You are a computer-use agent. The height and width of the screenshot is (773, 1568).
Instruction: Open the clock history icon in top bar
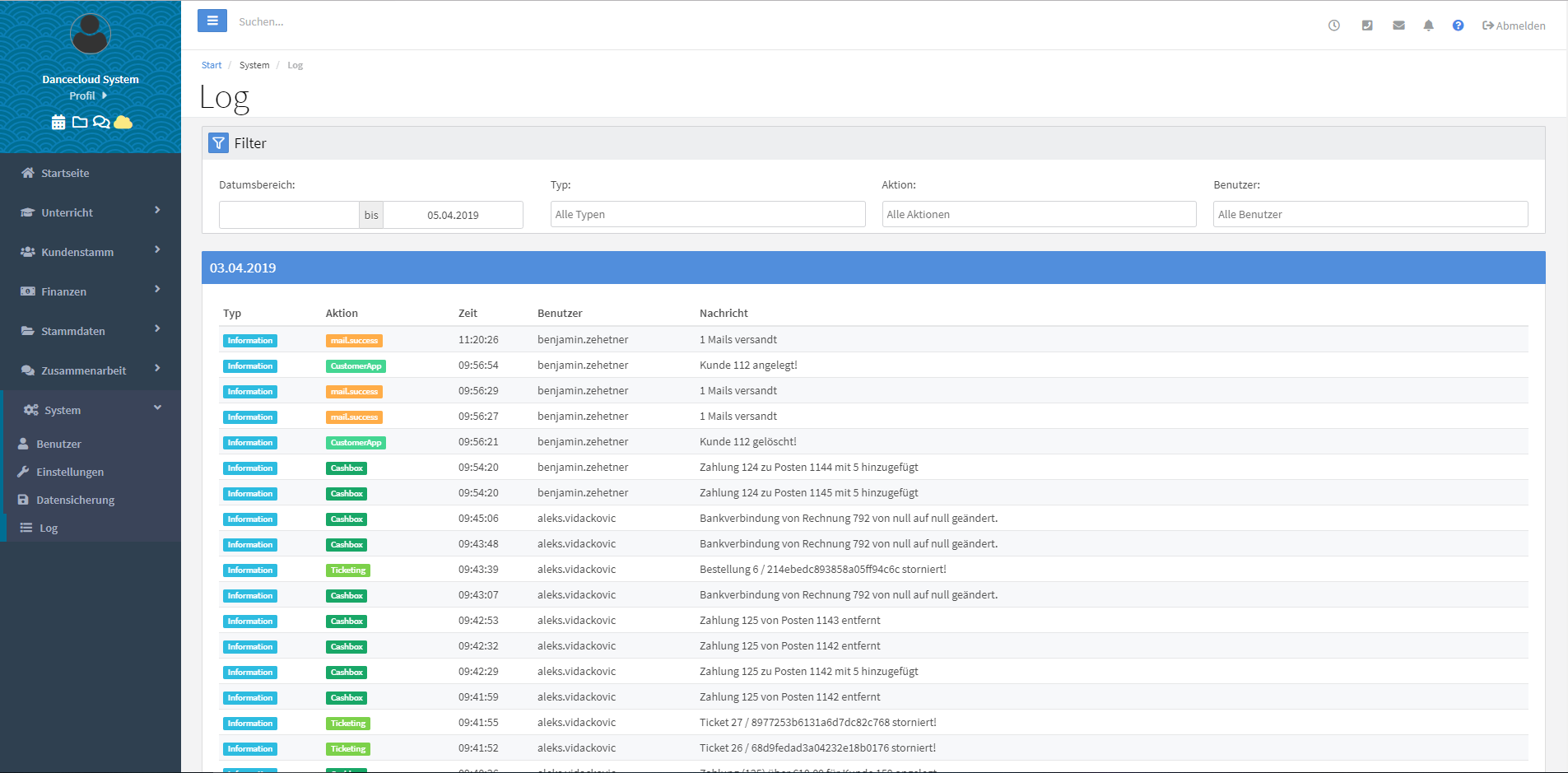coord(1334,26)
